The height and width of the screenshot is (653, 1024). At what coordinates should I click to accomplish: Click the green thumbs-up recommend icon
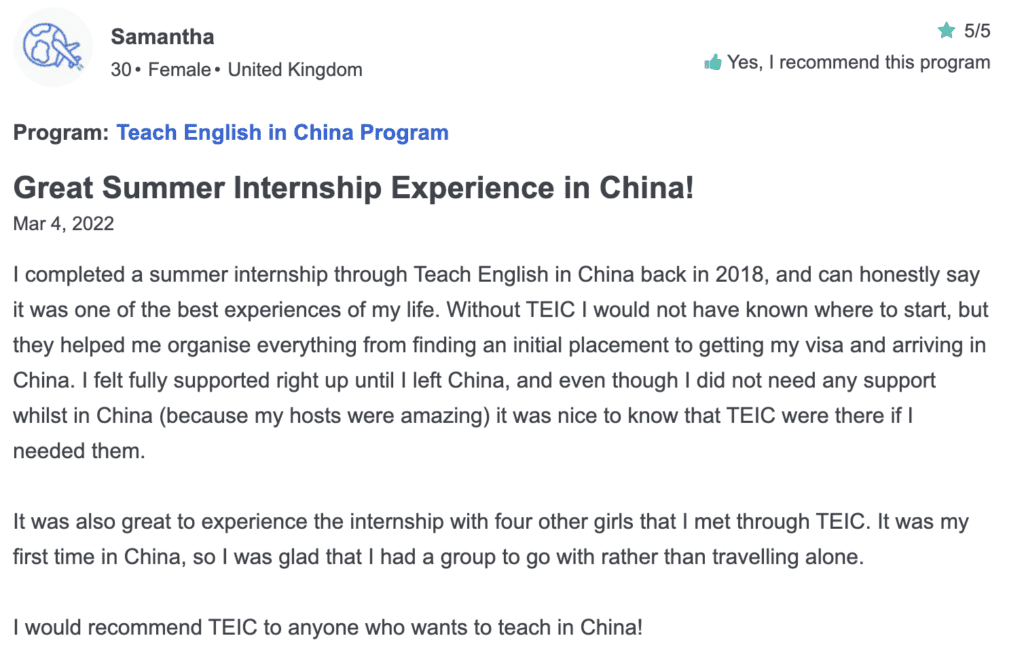point(712,63)
